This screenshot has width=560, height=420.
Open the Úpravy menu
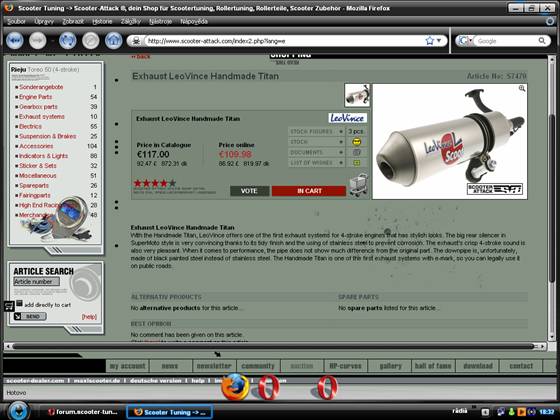coord(44,21)
